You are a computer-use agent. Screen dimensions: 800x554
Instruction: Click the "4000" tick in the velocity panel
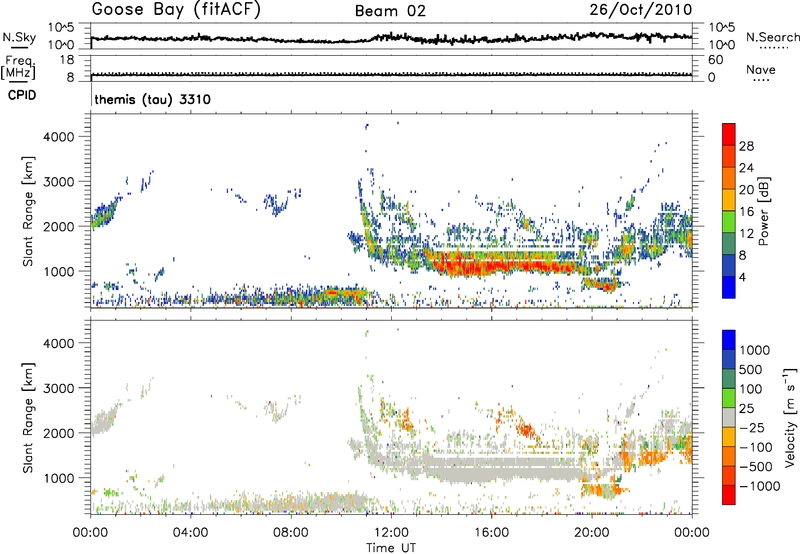(x=58, y=343)
